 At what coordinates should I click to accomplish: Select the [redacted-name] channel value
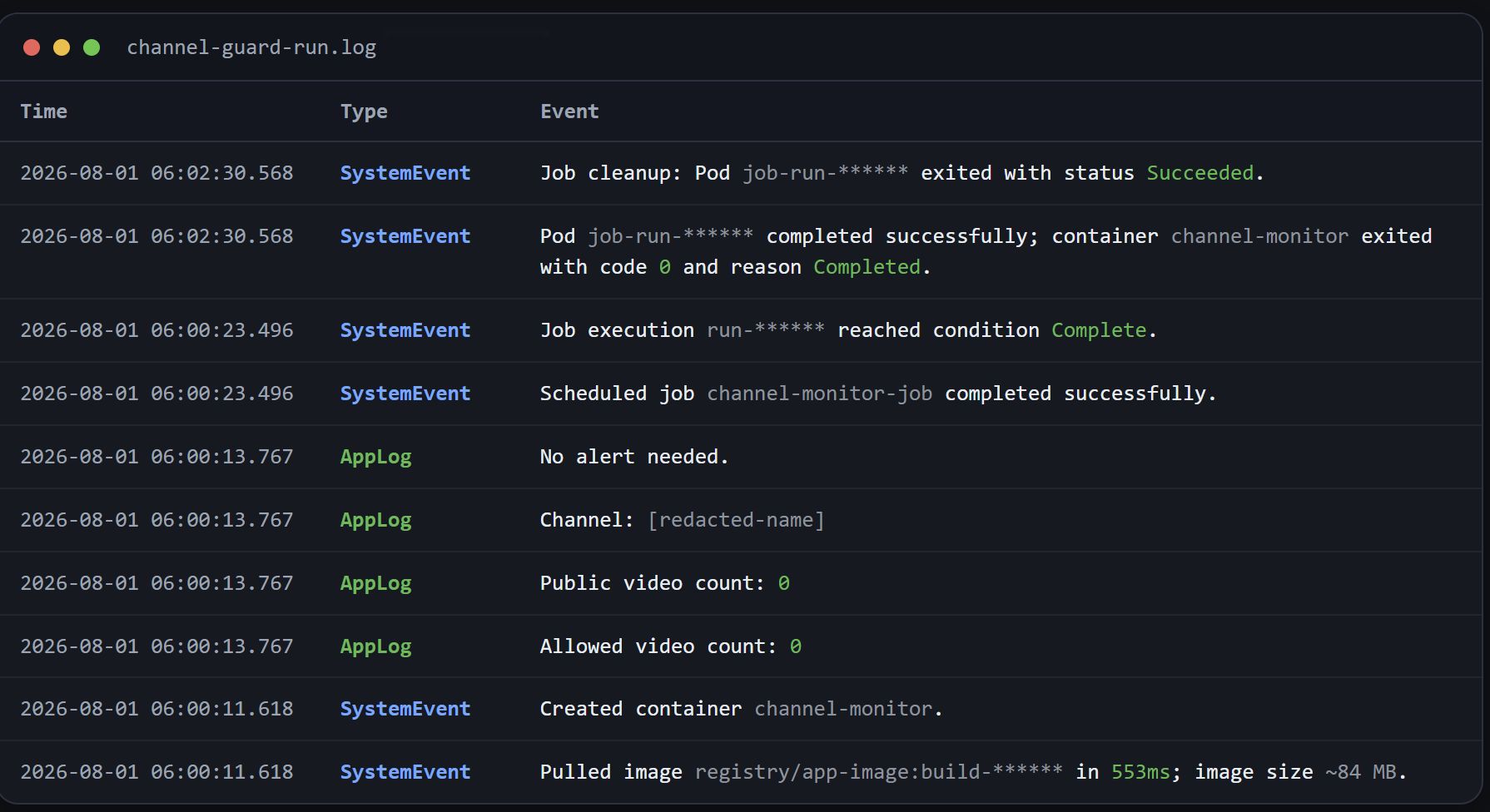coord(737,520)
